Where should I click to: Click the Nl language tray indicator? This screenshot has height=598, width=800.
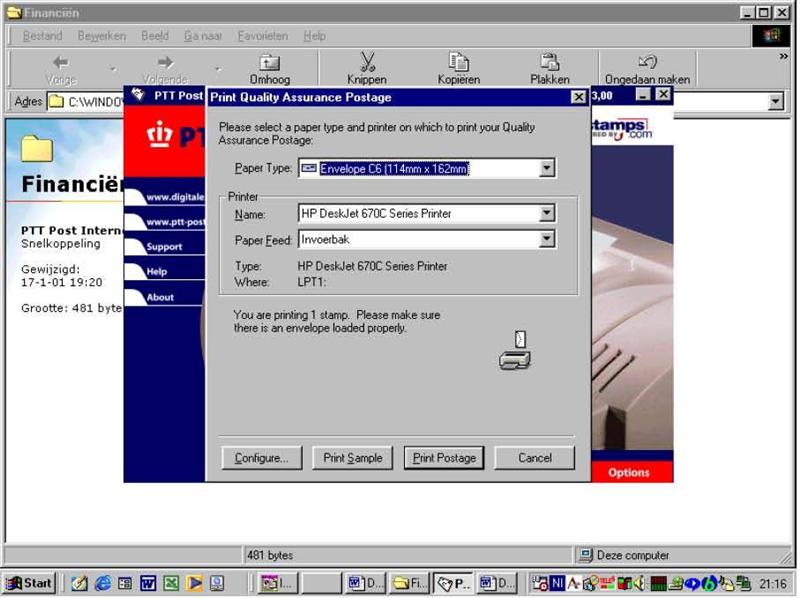tap(557, 582)
